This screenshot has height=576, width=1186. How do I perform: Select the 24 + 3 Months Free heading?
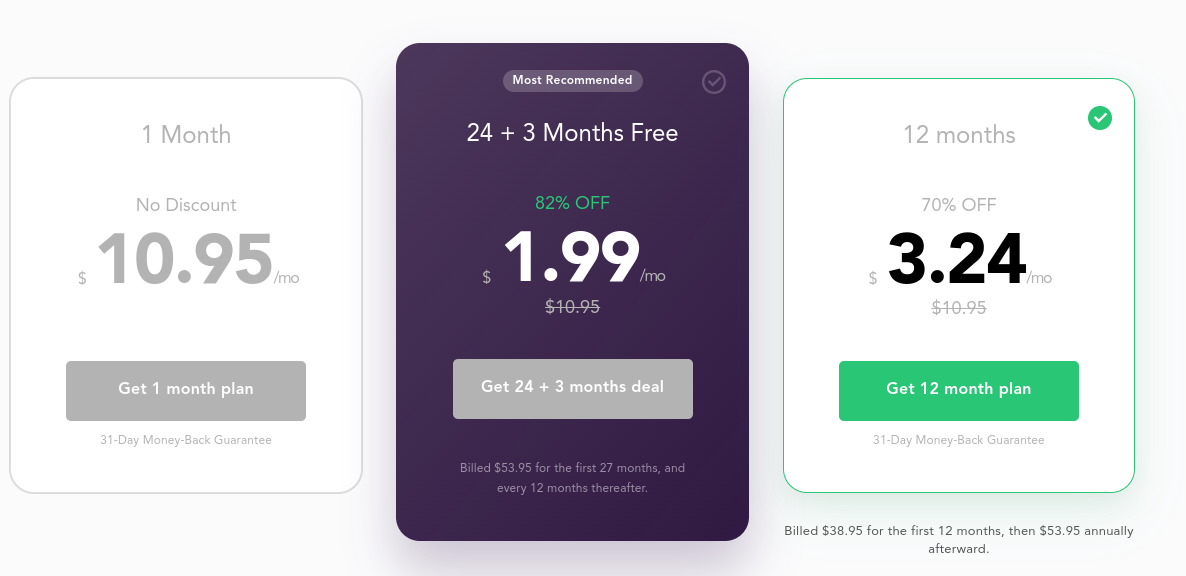click(x=572, y=133)
